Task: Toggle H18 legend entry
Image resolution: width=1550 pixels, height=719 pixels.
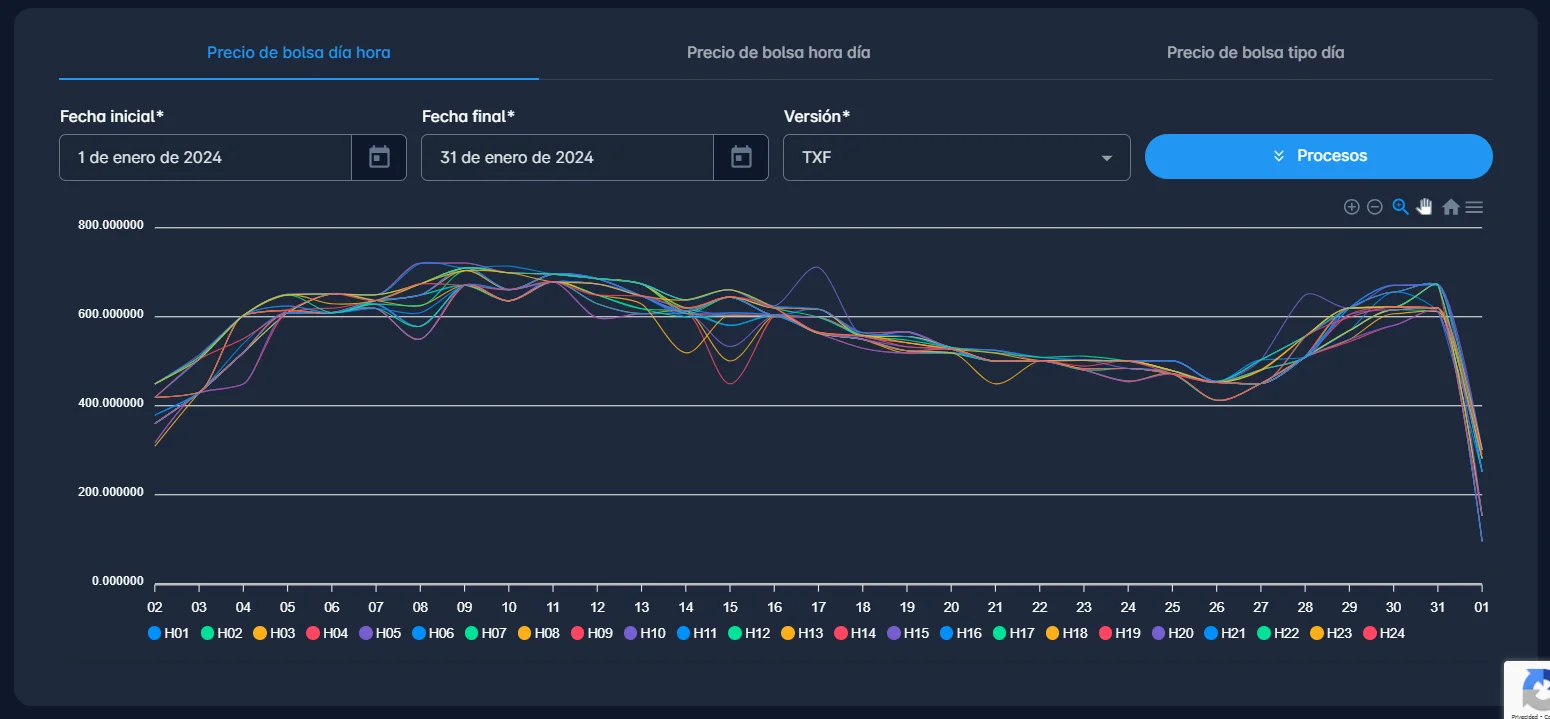Action: tap(1066, 633)
